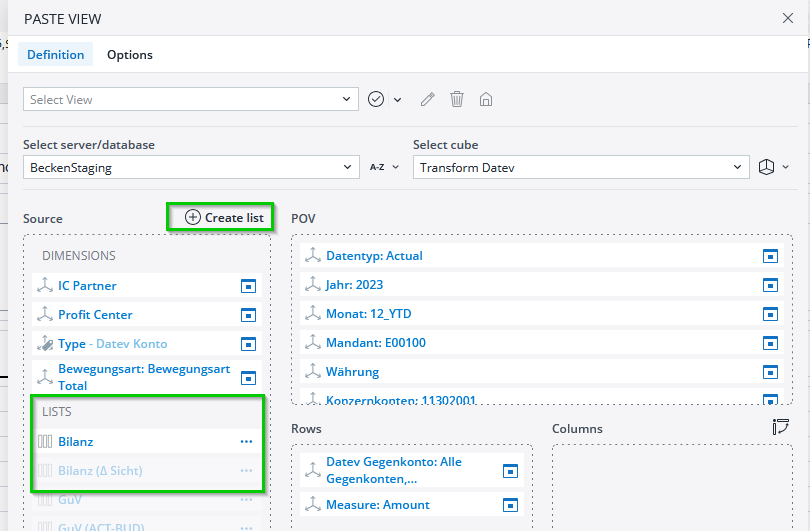Open element picker for Datentyp: Actual
The height and width of the screenshot is (531, 810).
[769, 256]
